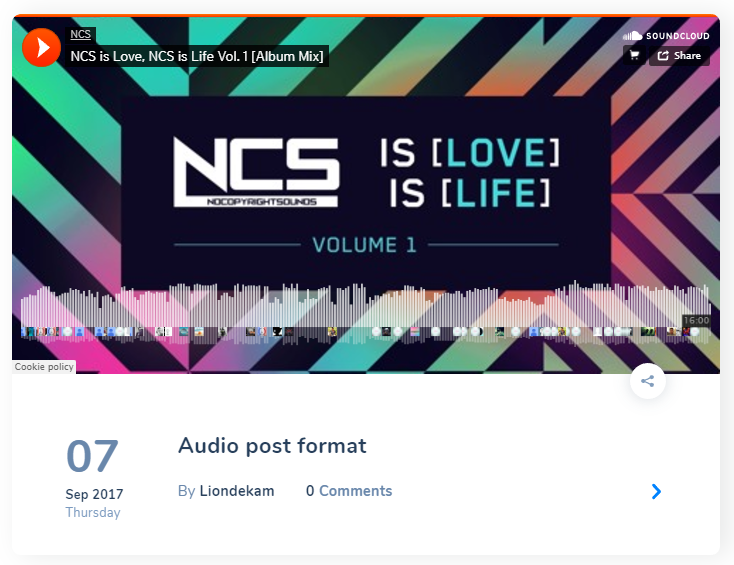Open the 0 Comments link
The width and height of the screenshot is (734, 565).
[349, 491]
